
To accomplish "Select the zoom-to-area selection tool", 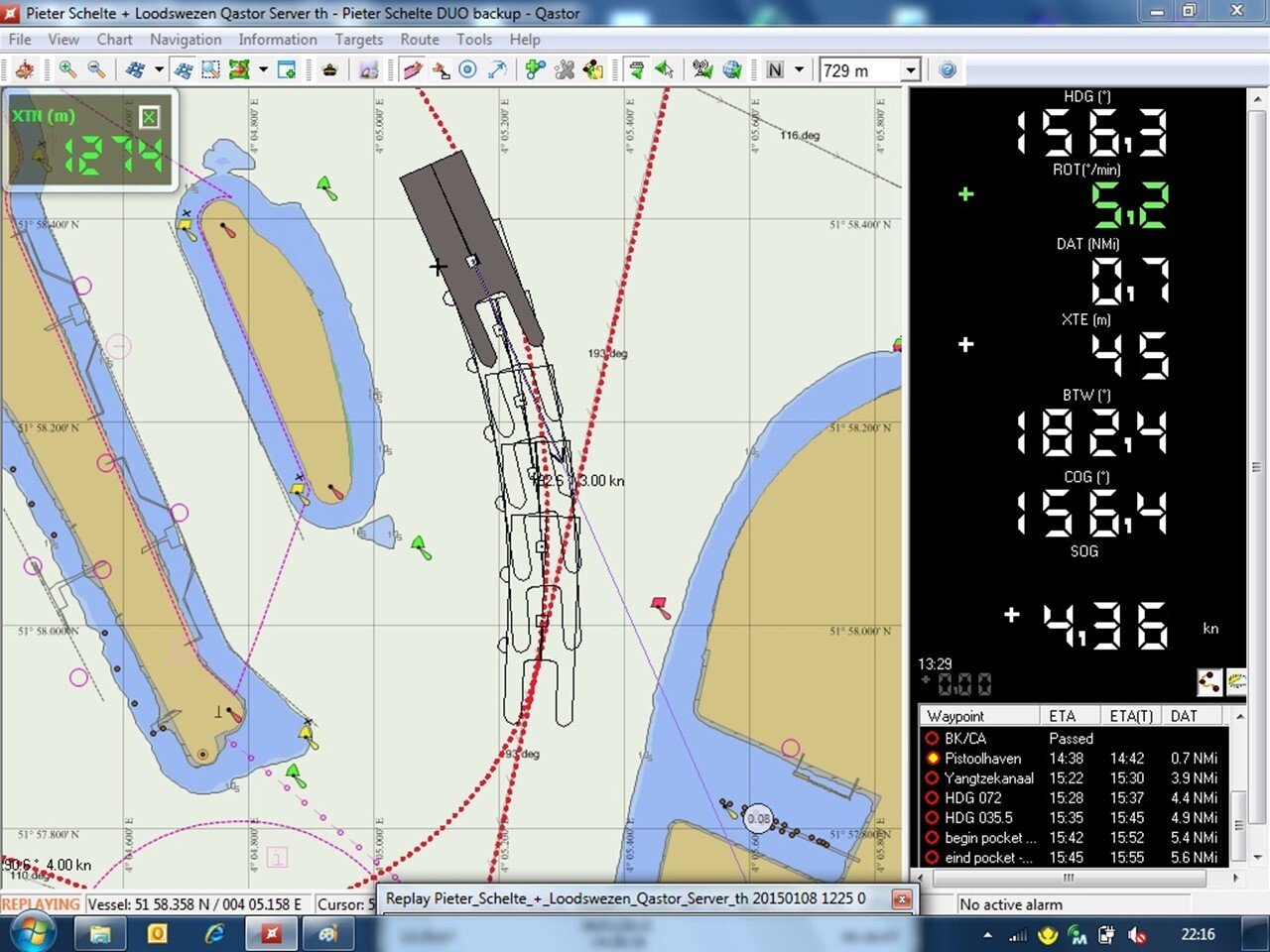I will (x=210, y=69).
